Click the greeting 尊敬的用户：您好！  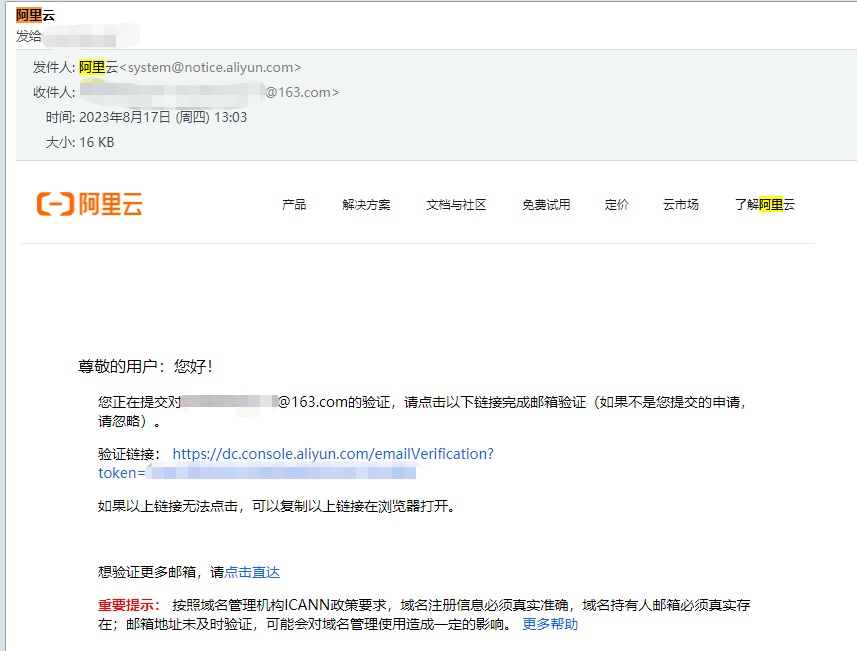tap(145, 366)
